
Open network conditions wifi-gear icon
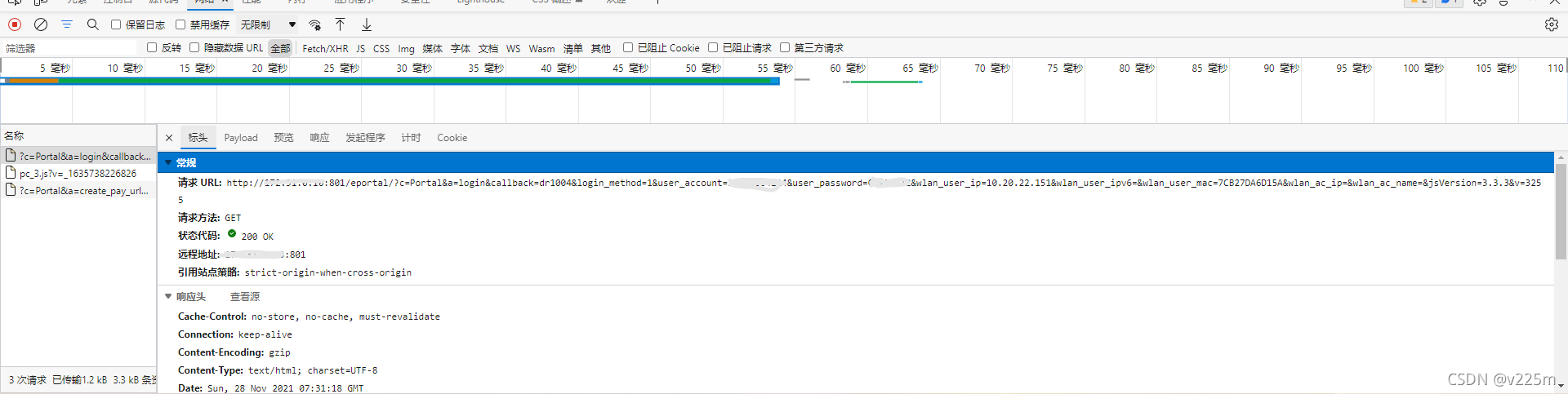315,24
